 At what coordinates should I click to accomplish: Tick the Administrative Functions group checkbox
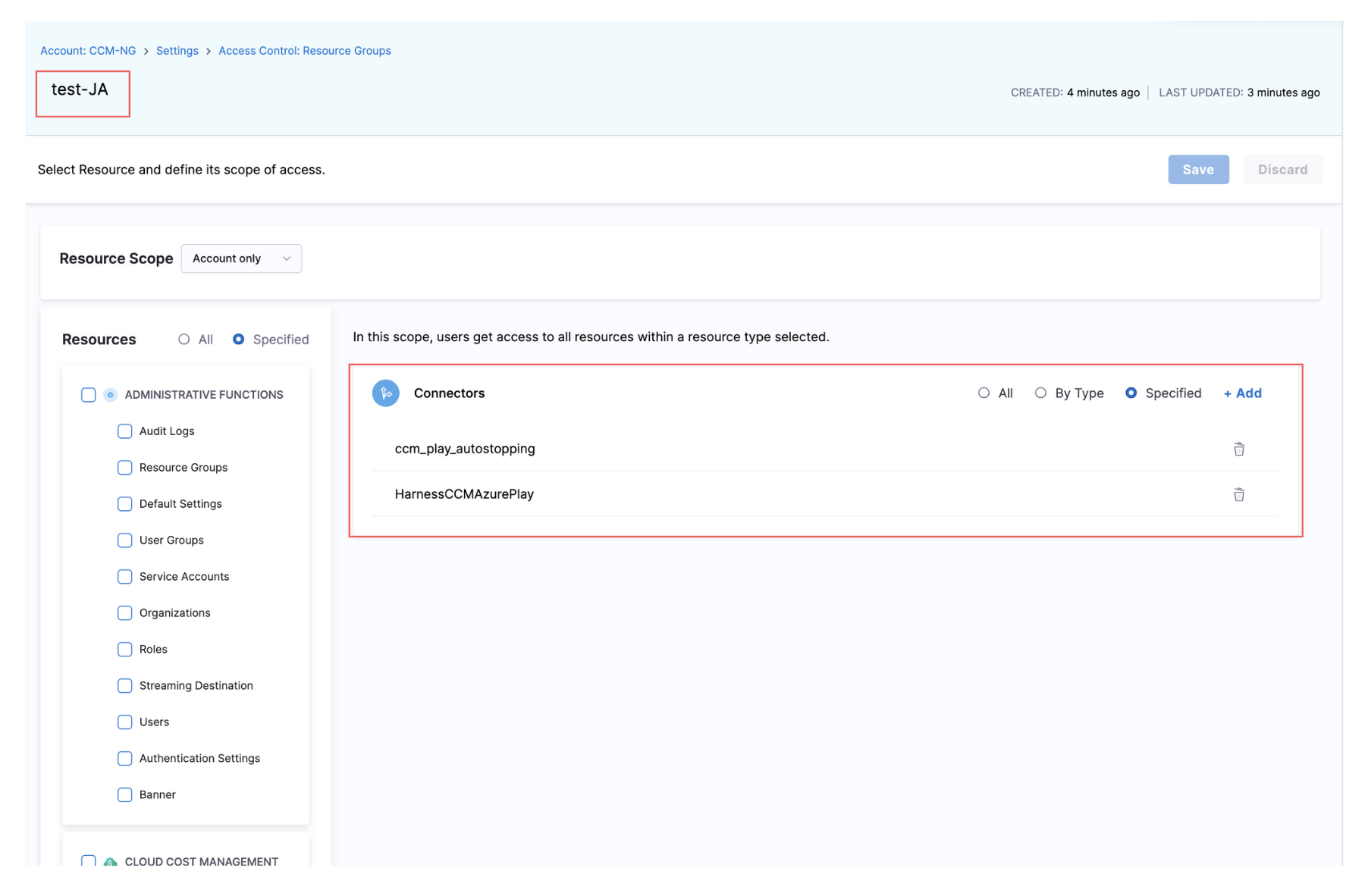[x=89, y=394]
